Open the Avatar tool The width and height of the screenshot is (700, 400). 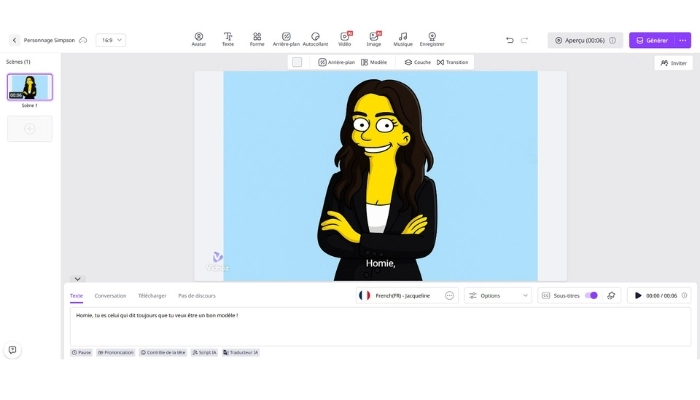coord(199,39)
